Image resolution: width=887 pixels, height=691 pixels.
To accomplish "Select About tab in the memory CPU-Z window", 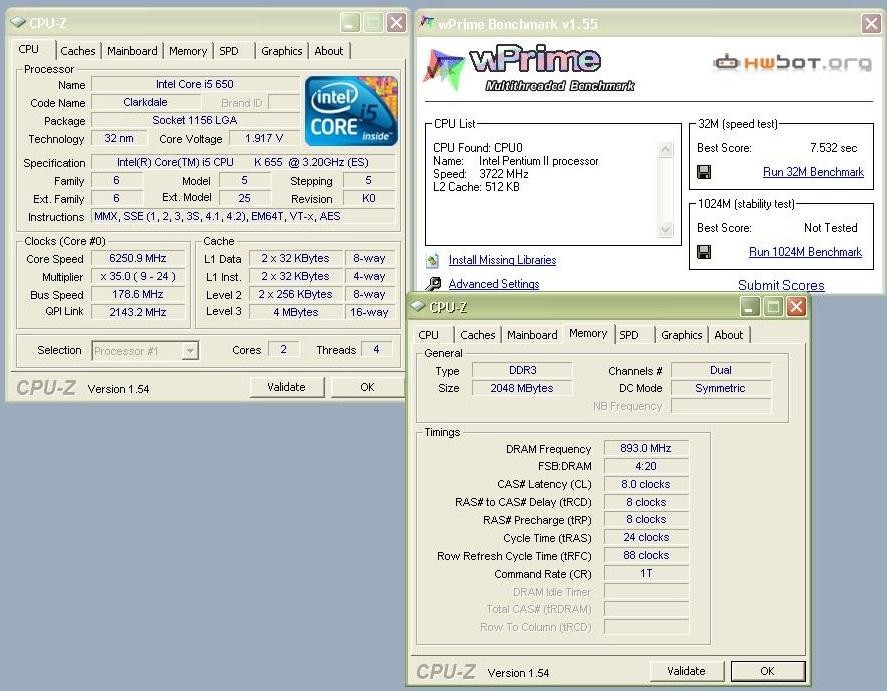I will point(729,335).
